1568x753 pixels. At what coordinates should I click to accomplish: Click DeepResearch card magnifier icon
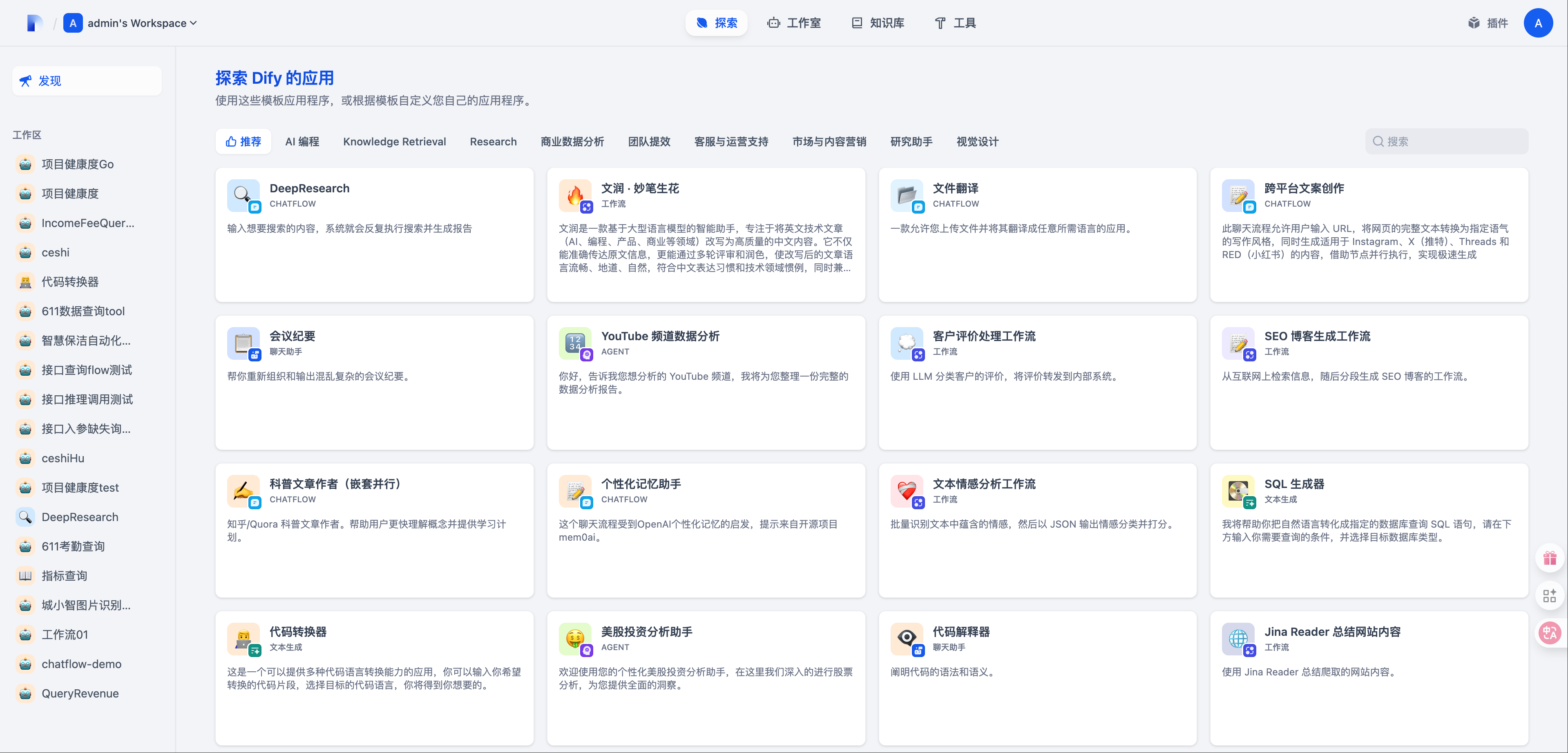click(243, 195)
